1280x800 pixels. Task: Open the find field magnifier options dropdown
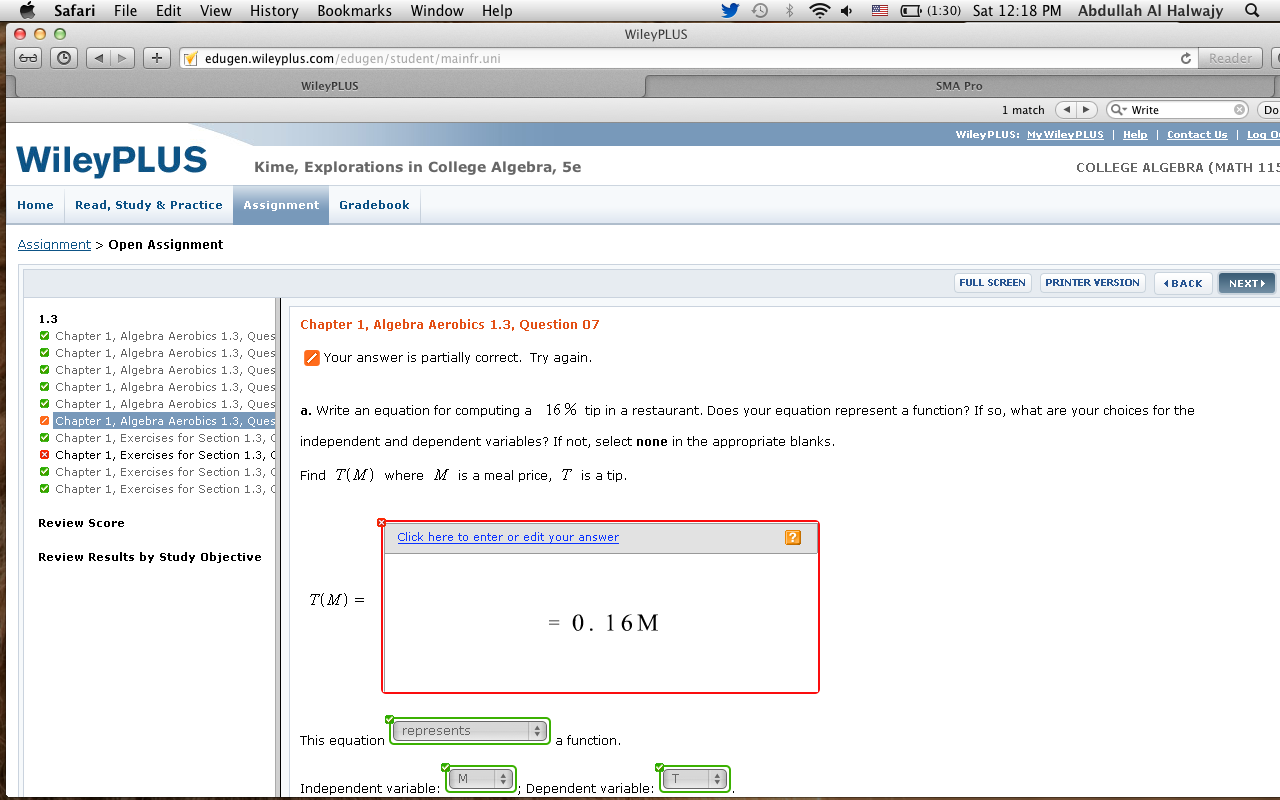(x=1119, y=110)
